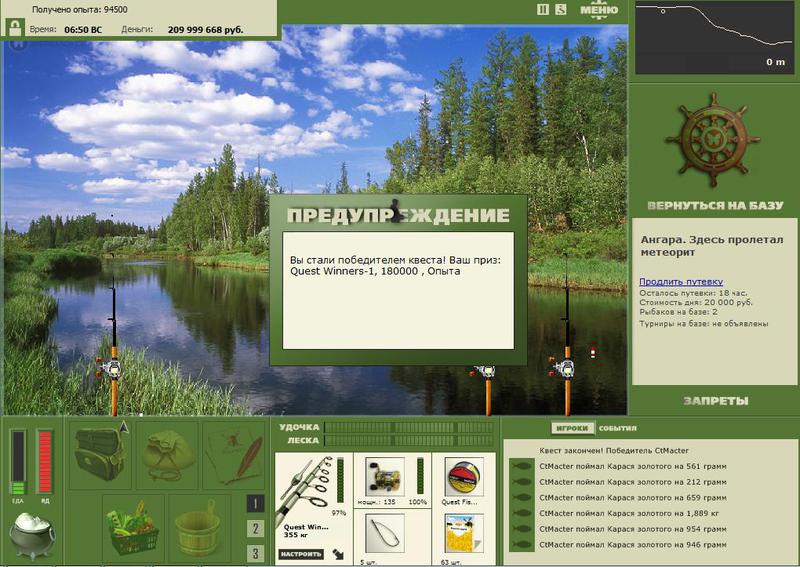Open the cloth sack icon
The width and height of the screenshot is (800, 567).
(167, 455)
